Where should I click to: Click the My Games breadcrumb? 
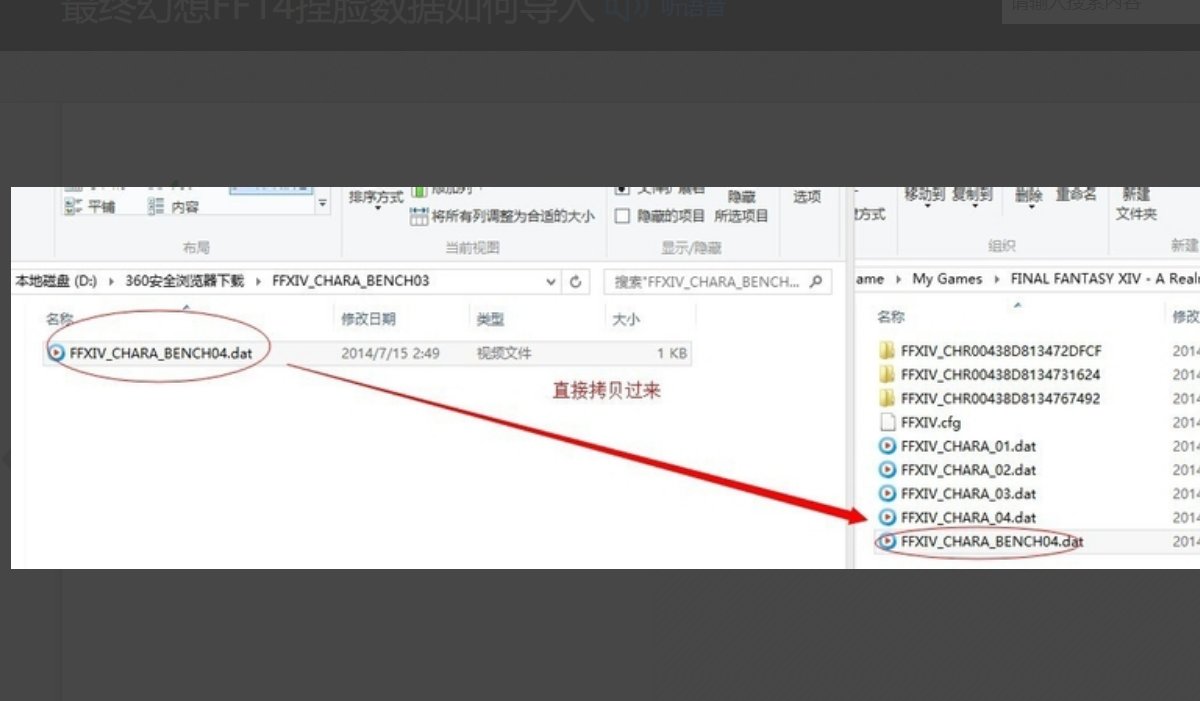tap(947, 279)
